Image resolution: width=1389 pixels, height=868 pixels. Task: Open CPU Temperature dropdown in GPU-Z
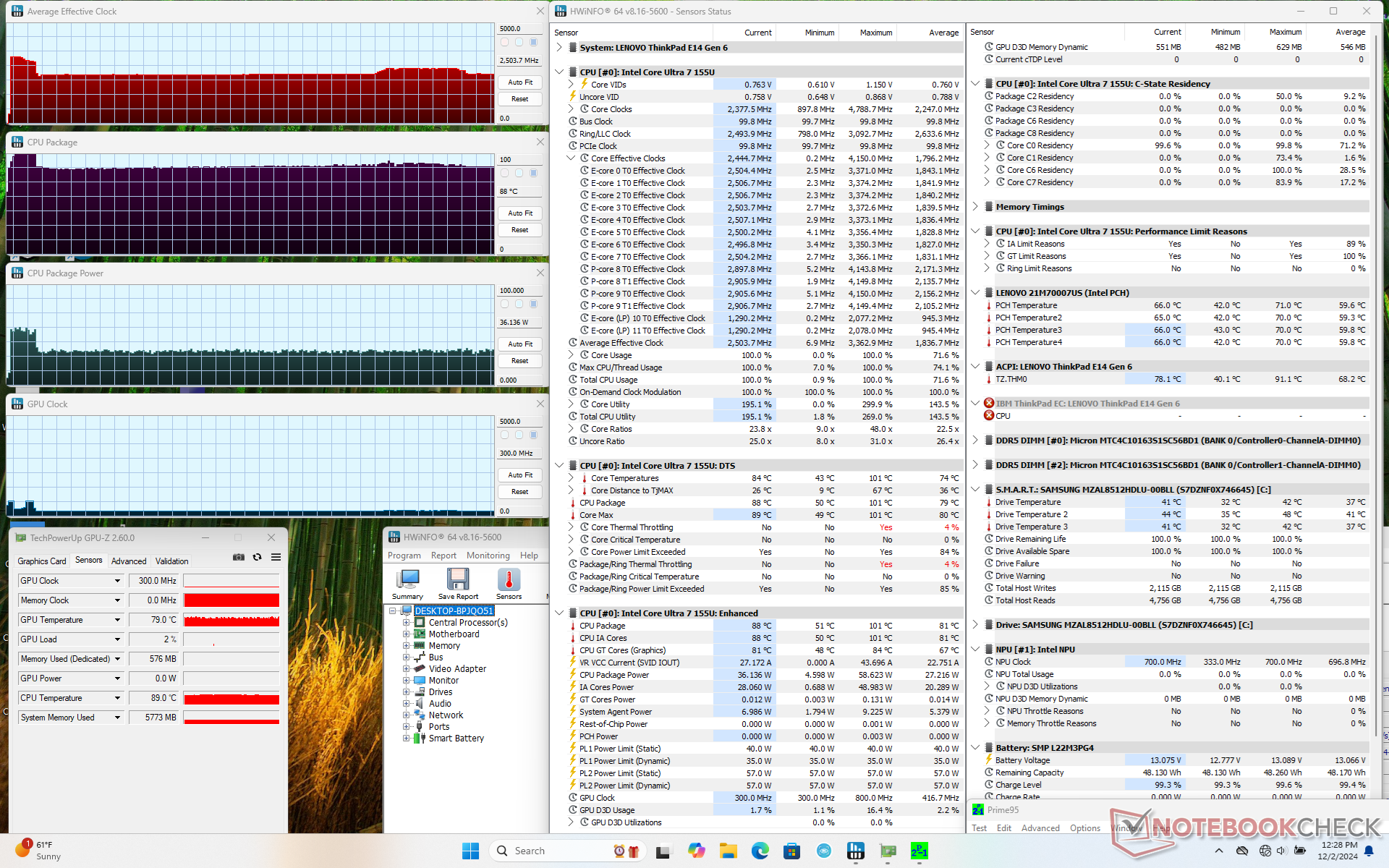[117, 698]
